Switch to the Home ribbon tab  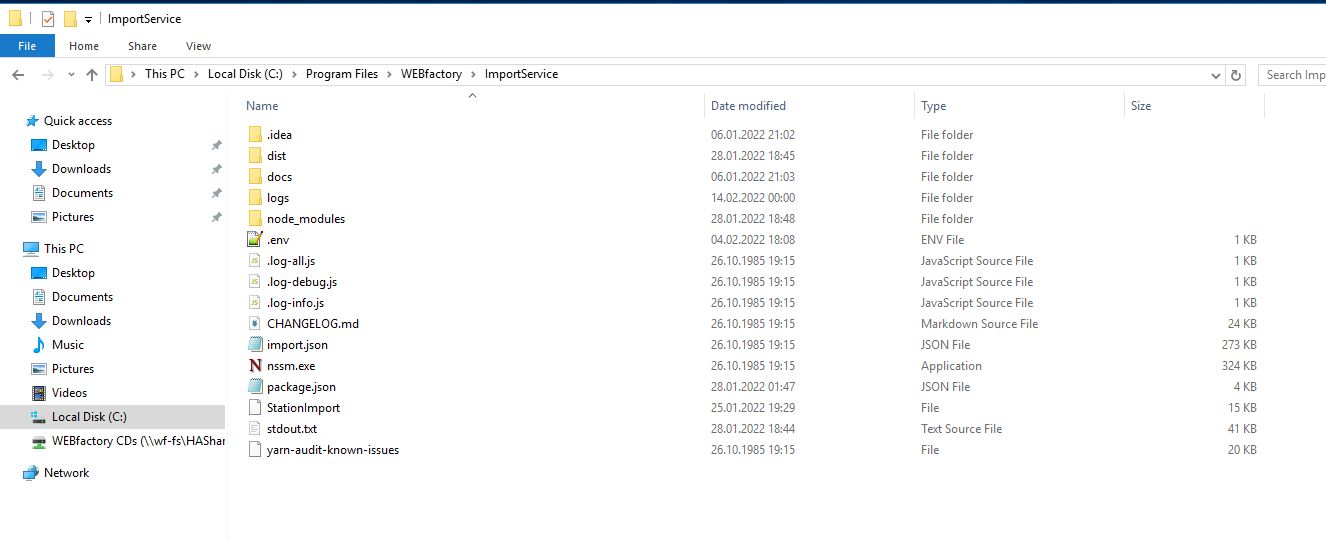(84, 46)
